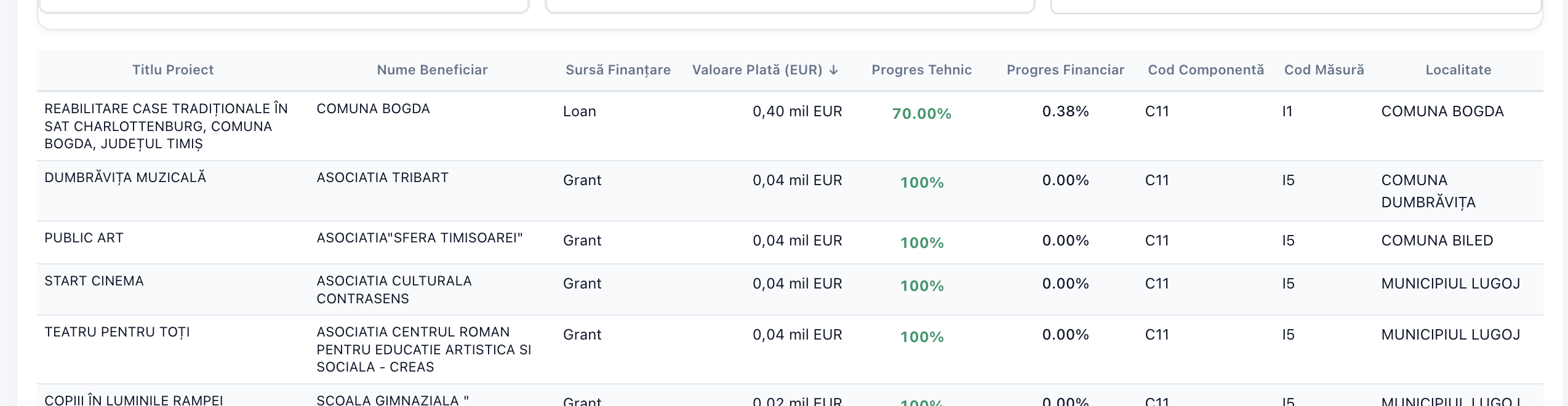This screenshot has width=1568, height=406.
Task: Click the COMUNA BILED locality cell
Action: (x=1437, y=241)
